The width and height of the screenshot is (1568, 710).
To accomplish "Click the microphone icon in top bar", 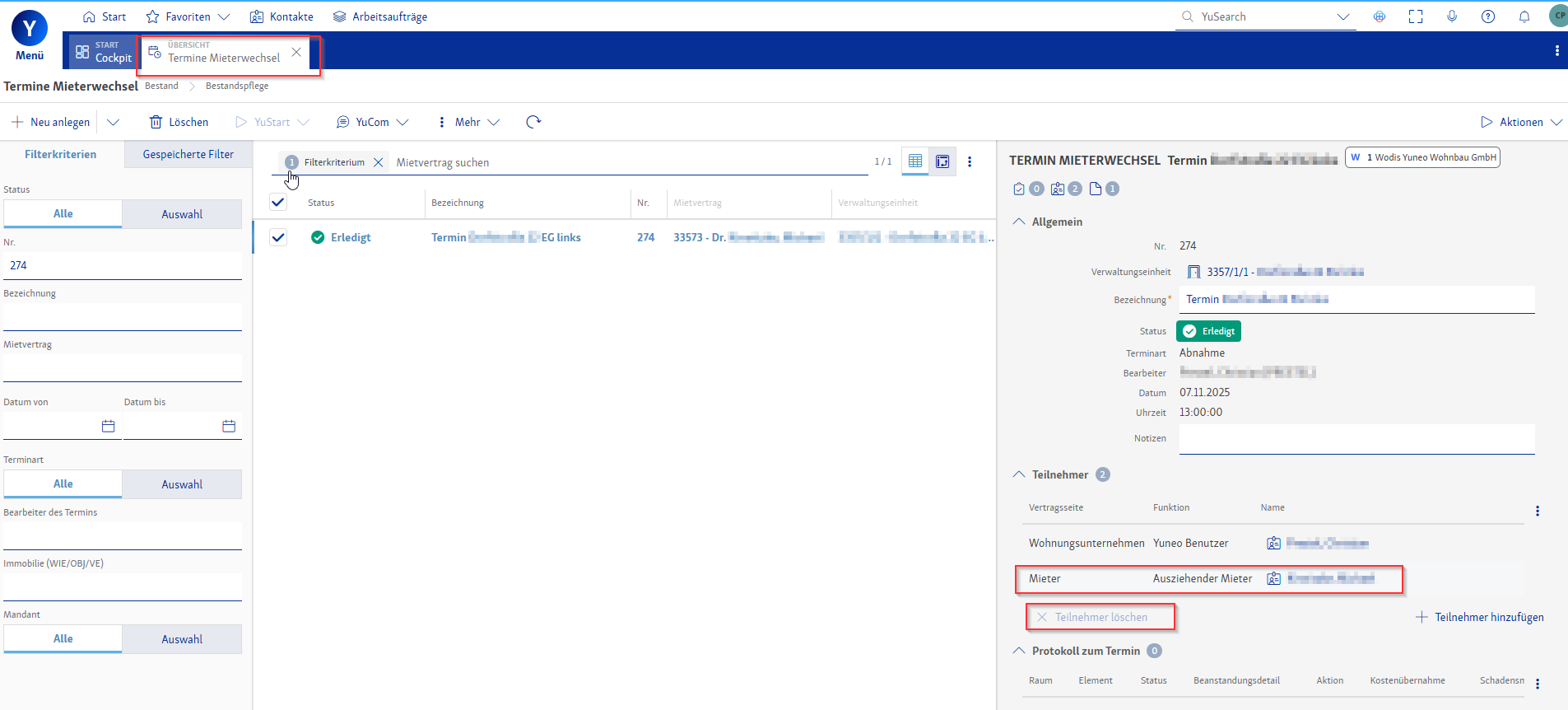I will [x=1452, y=16].
